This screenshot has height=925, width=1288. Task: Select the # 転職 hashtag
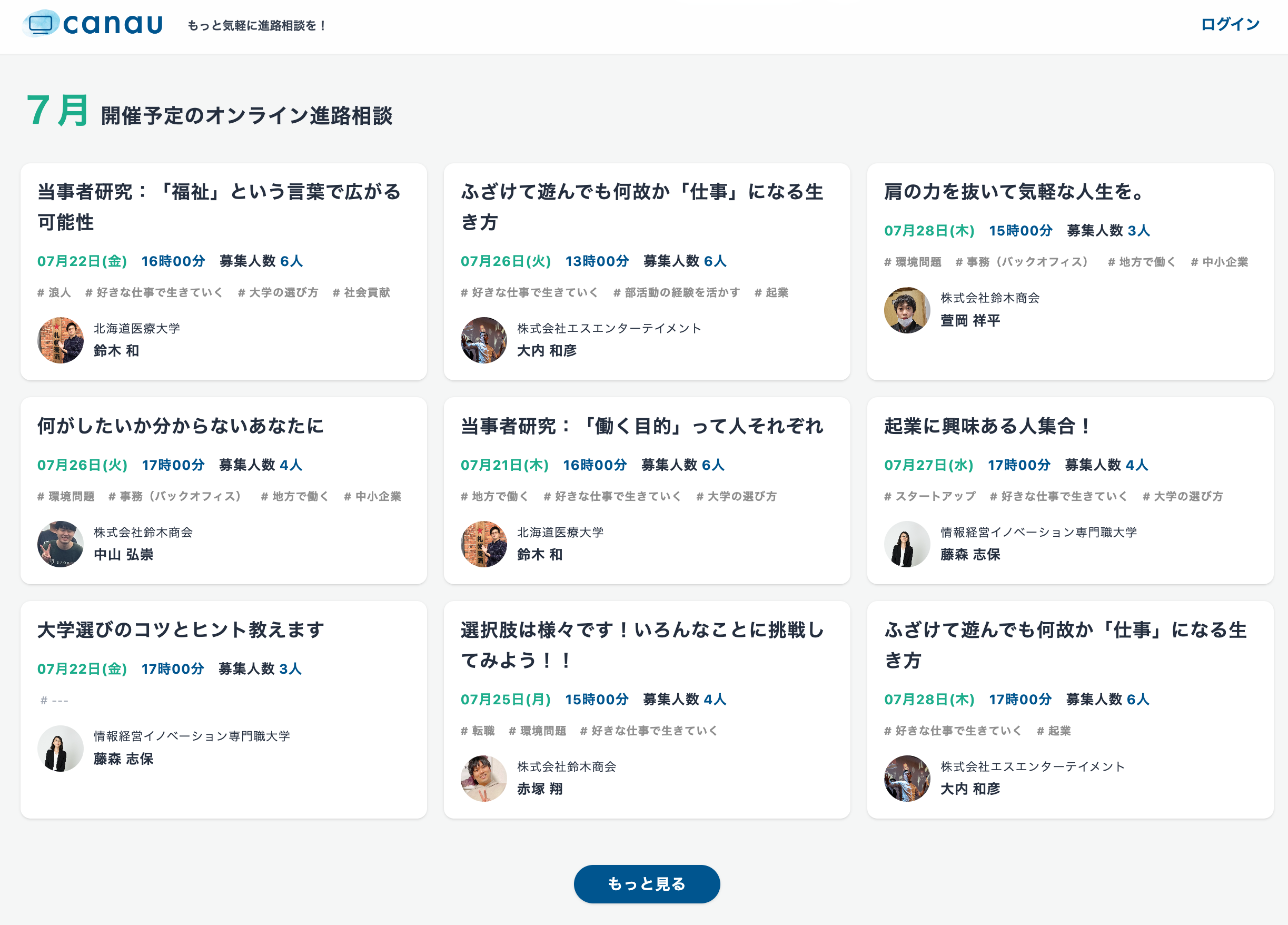point(478,731)
